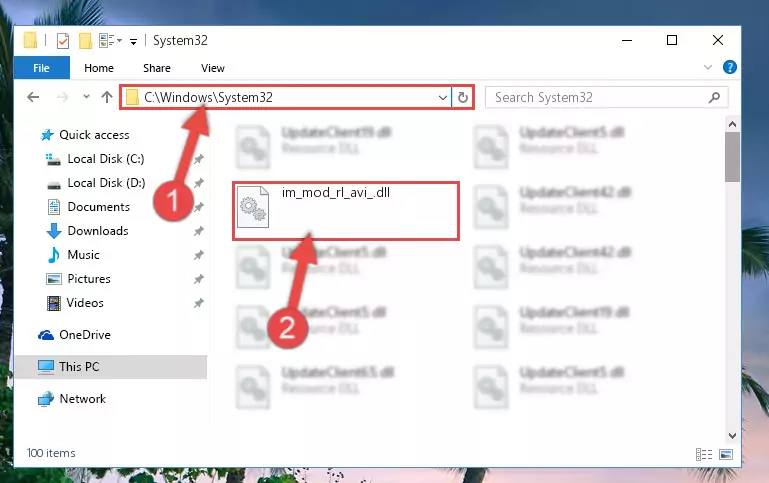Click the scrollbar up arrow

(732, 124)
